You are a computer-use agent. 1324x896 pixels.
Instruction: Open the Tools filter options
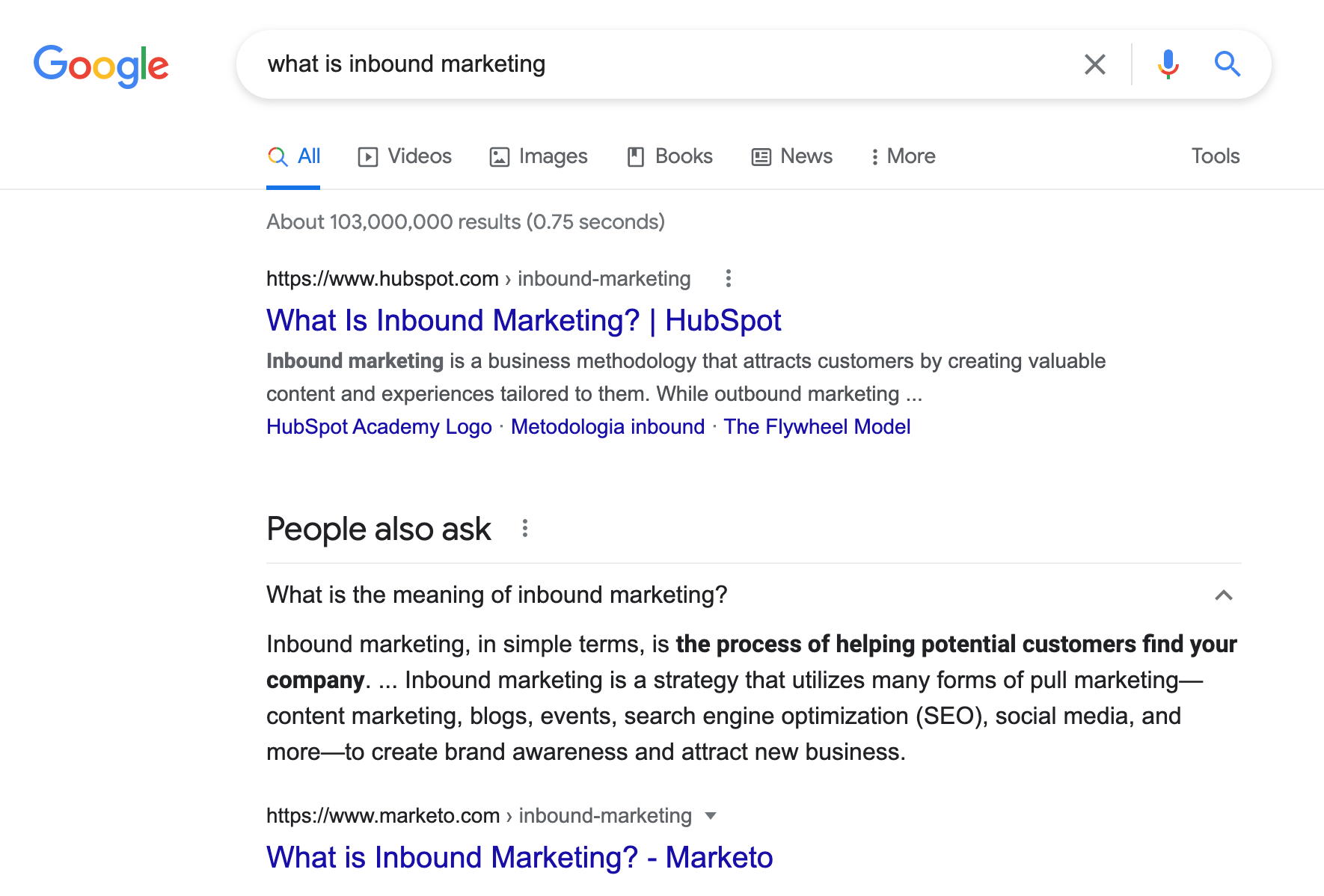1215,156
